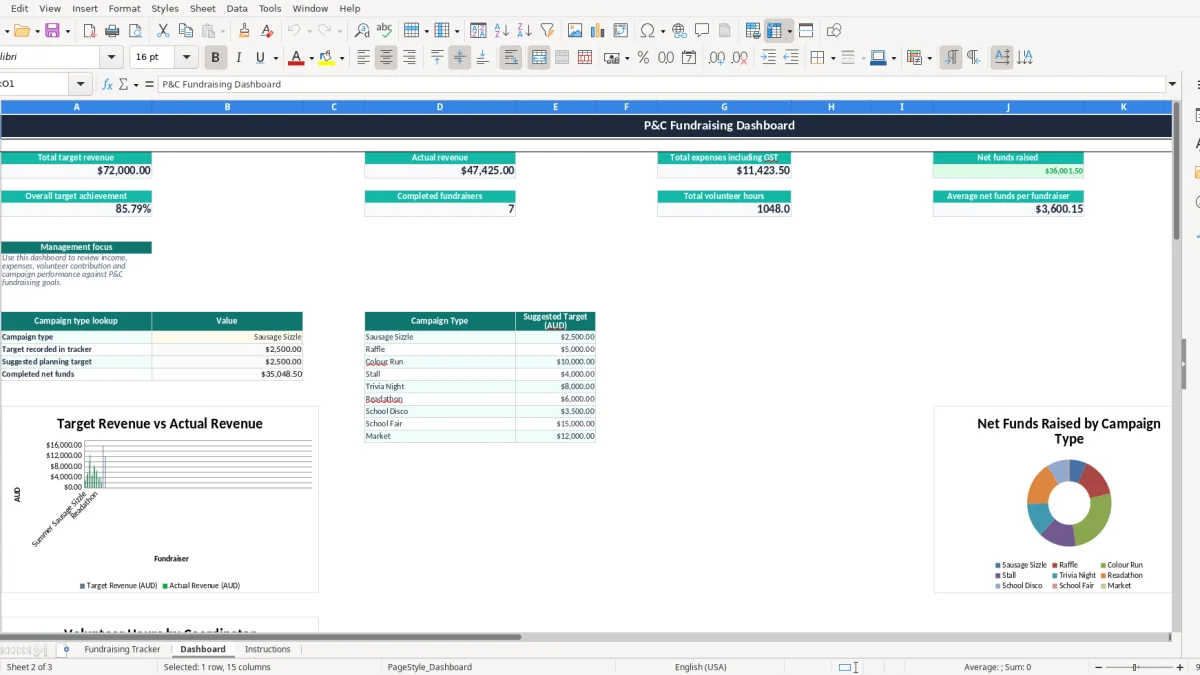Open the font size dropdown

point(187,58)
